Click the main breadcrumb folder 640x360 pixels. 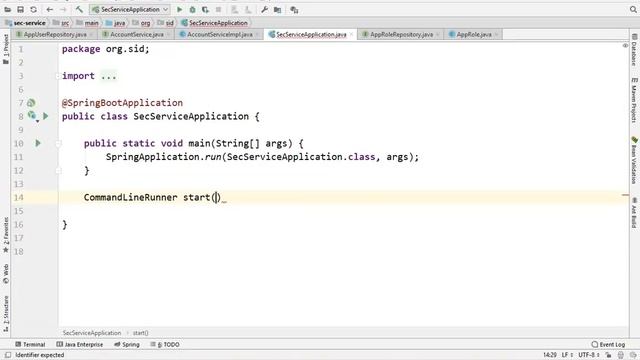[87, 23]
